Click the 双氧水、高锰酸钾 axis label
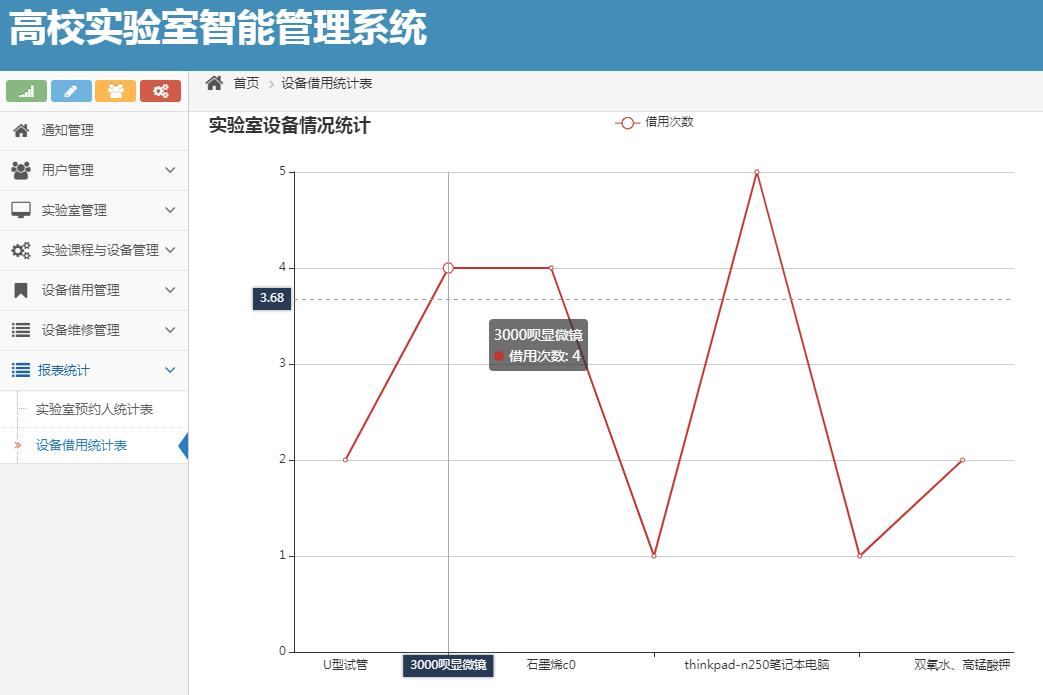The width and height of the screenshot is (1043, 695). [962, 664]
